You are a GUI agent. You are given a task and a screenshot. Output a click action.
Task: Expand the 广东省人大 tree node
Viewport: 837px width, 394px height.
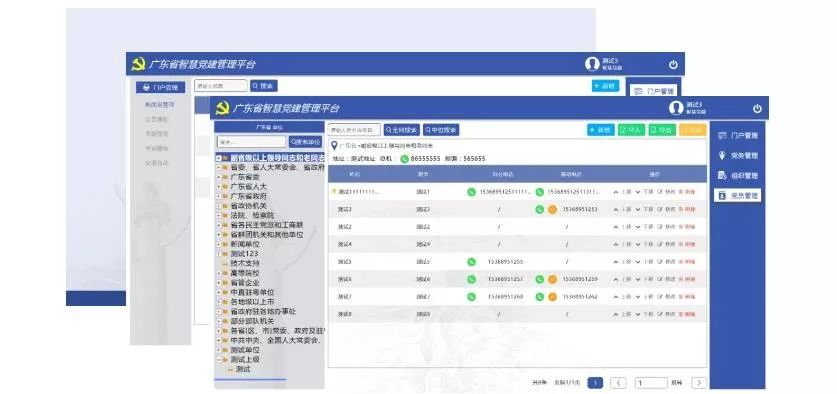(219, 187)
